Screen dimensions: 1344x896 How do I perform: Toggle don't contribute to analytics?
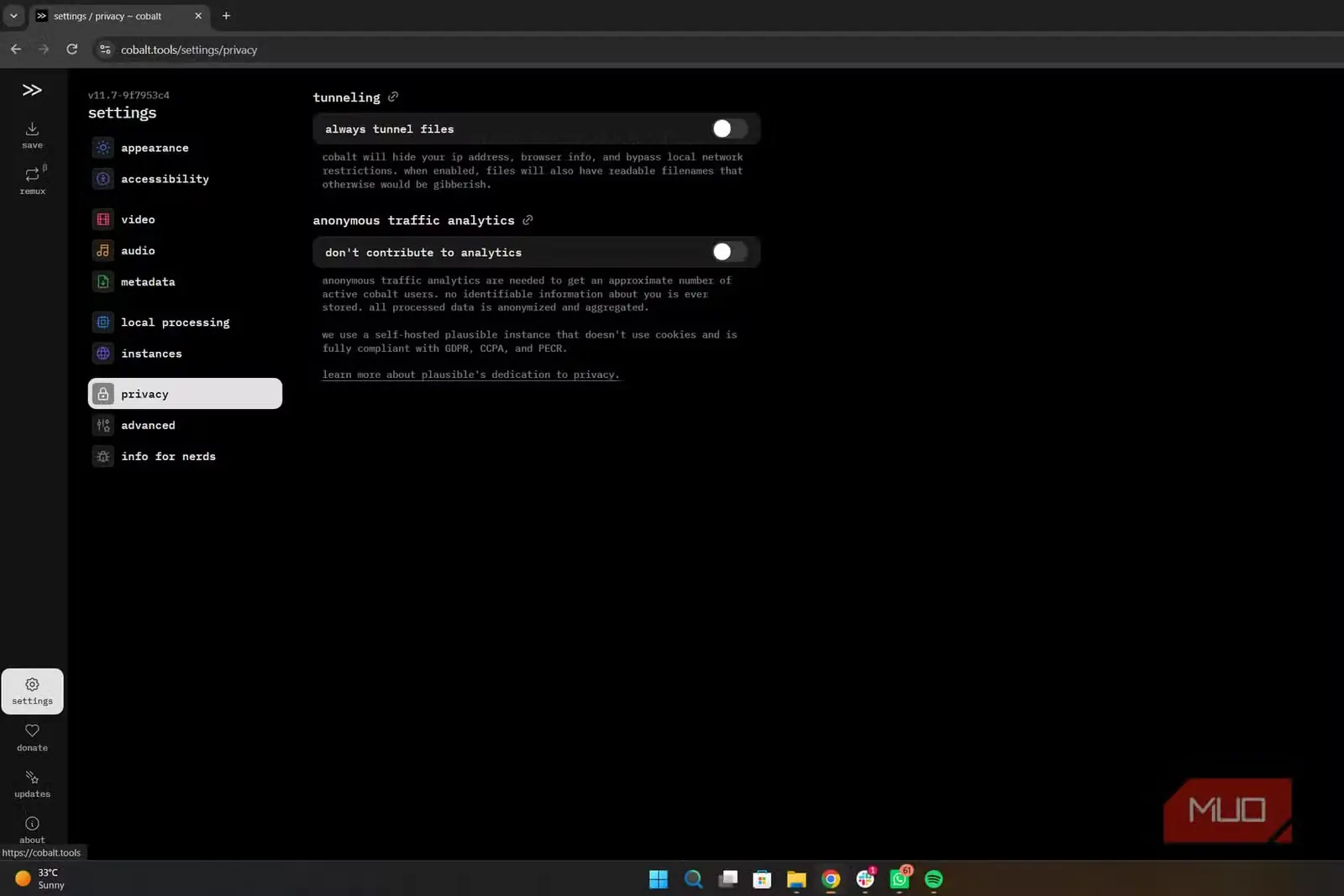coord(729,252)
